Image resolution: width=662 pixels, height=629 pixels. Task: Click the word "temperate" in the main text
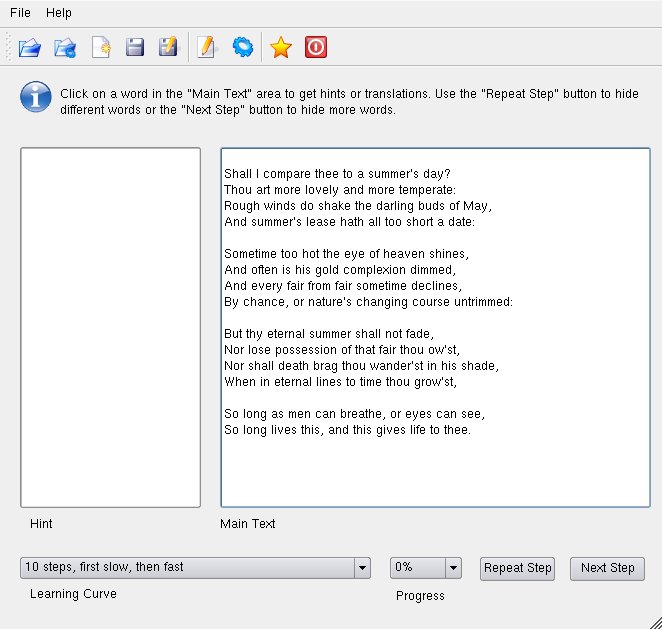[426, 190]
